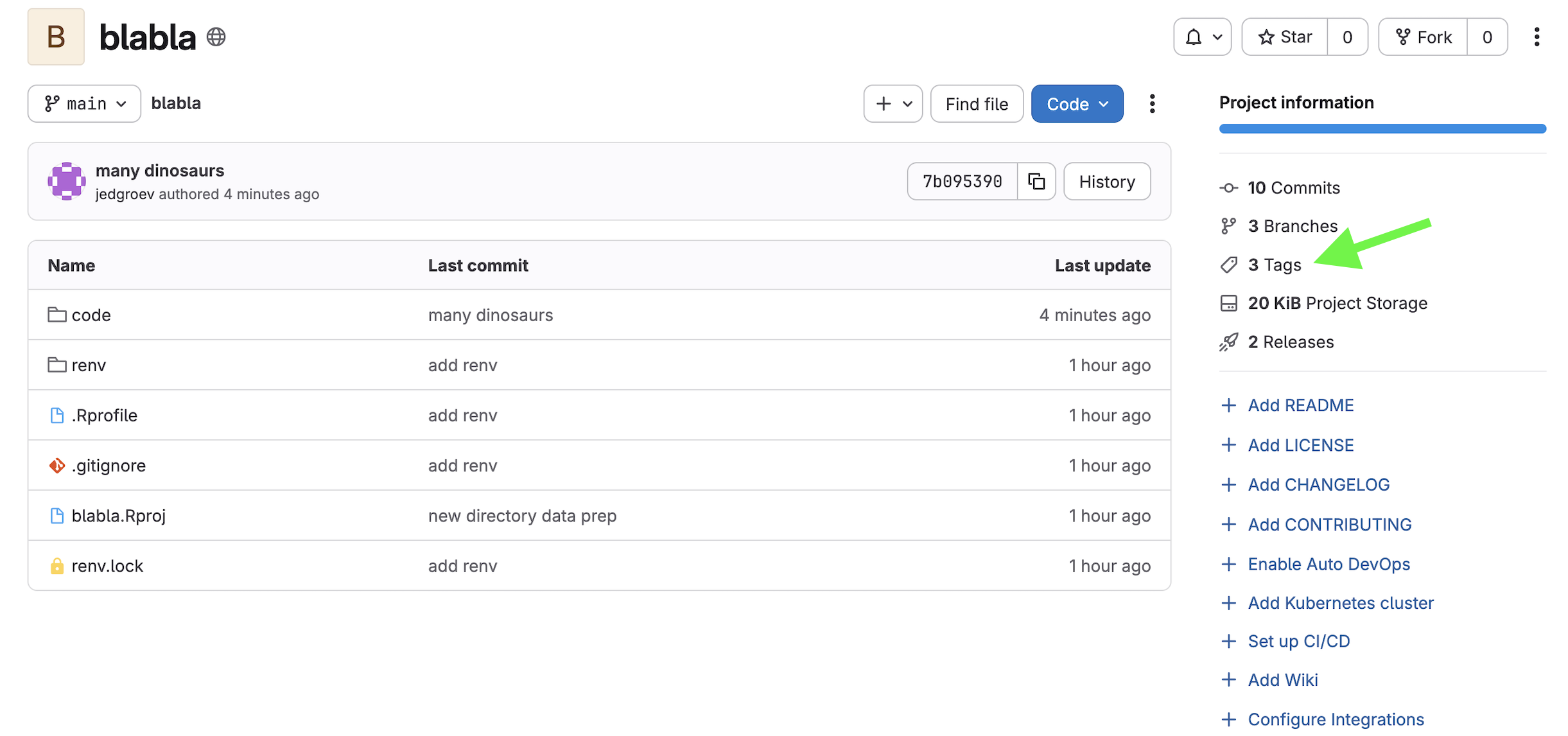Open the project header kebab menu
1568x736 pixels.
click(x=1536, y=37)
